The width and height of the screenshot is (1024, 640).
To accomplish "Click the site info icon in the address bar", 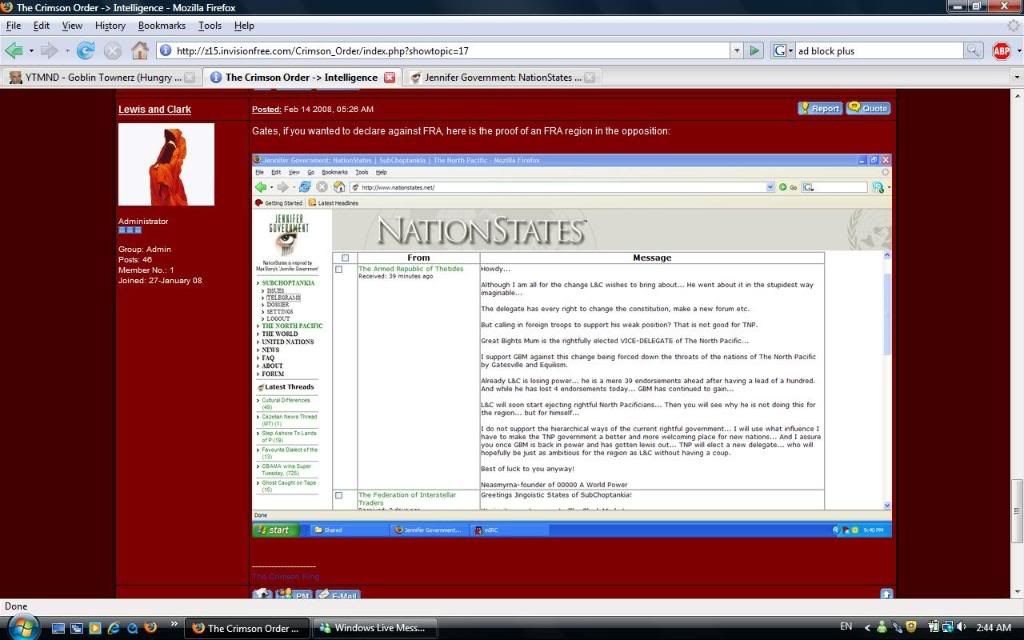I will [x=165, y=50].
